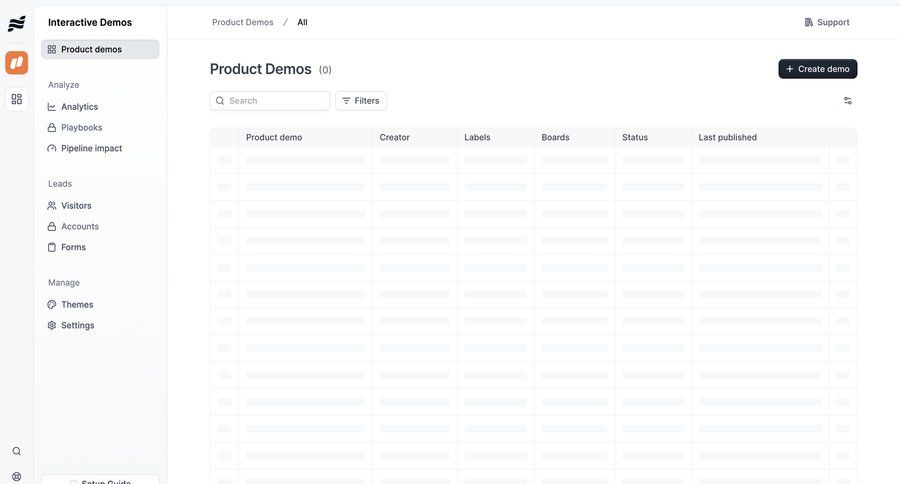Image resolution: width=900 pixels, height=484 pixels.
Task: Open table display options sliders icon
Action: pos(847,100)
